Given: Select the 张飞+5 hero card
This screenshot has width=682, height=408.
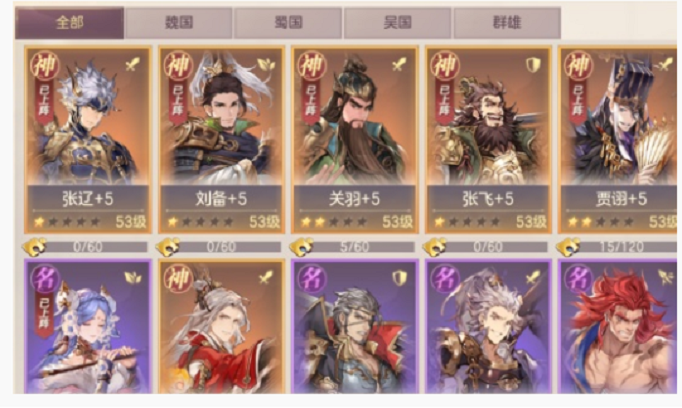Looking at the screenshot, I should click(x=488, y=140).
